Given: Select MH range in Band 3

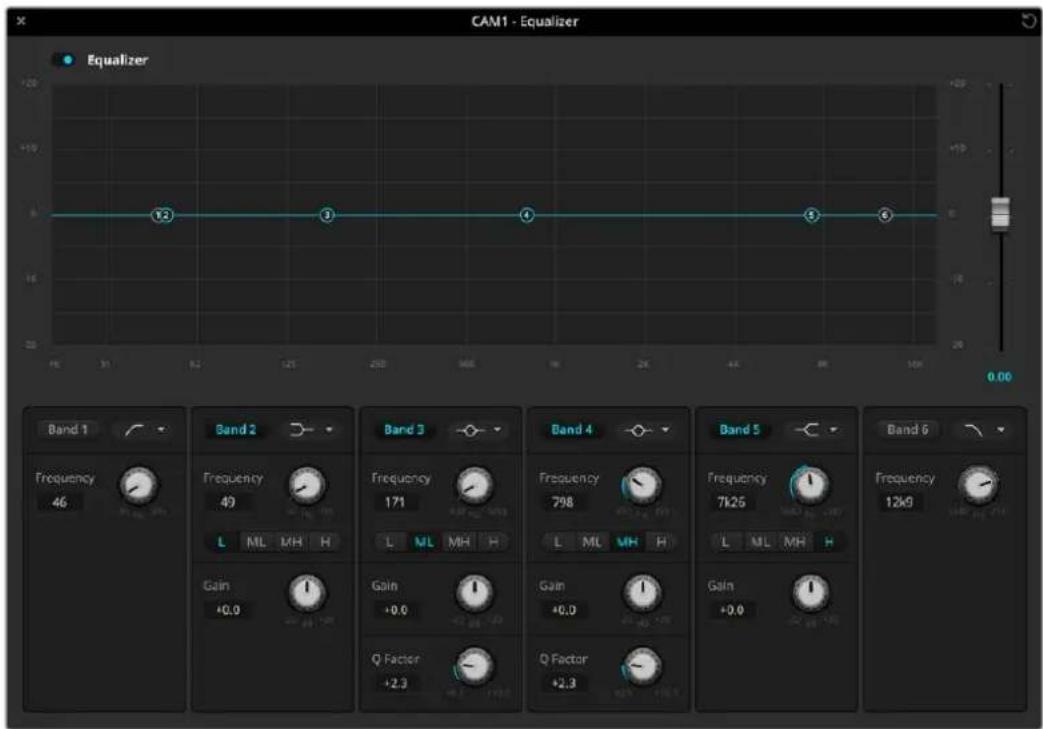Looking at the screenshot, I should coord(459,542).
